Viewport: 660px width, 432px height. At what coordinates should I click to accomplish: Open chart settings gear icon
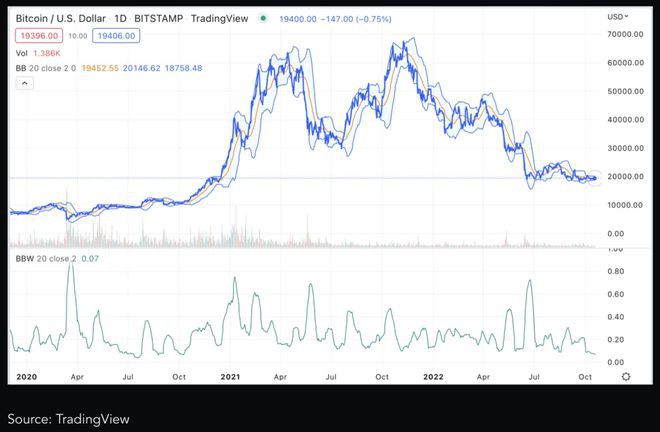(x=626, y=376)
